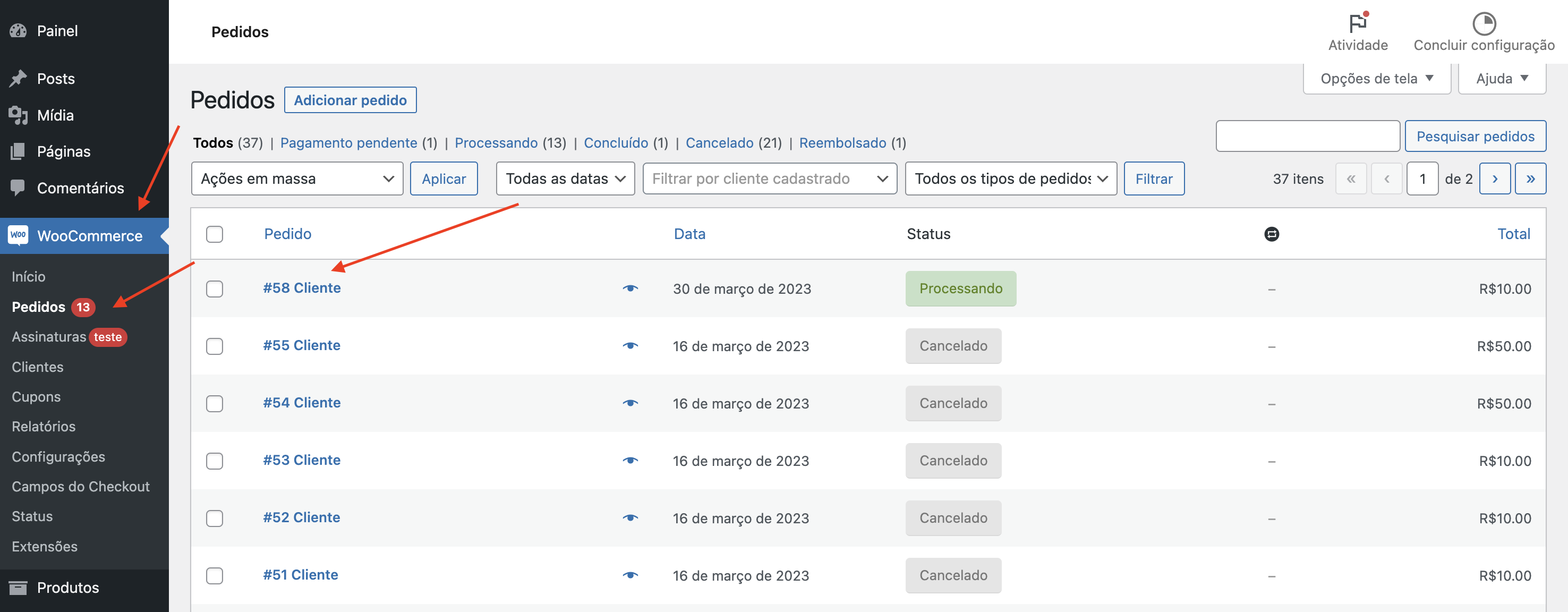Click the Adicionar pedido button
1568x612 pixels.
coord(350,99)
